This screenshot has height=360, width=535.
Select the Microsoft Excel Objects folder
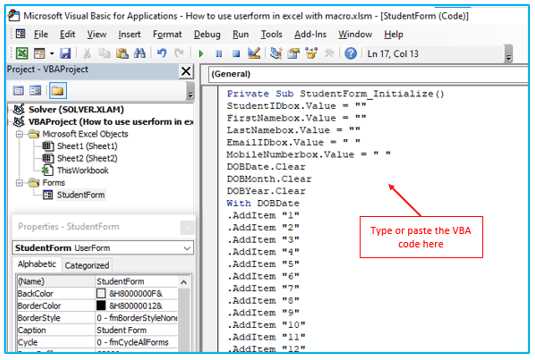point(85,134)
